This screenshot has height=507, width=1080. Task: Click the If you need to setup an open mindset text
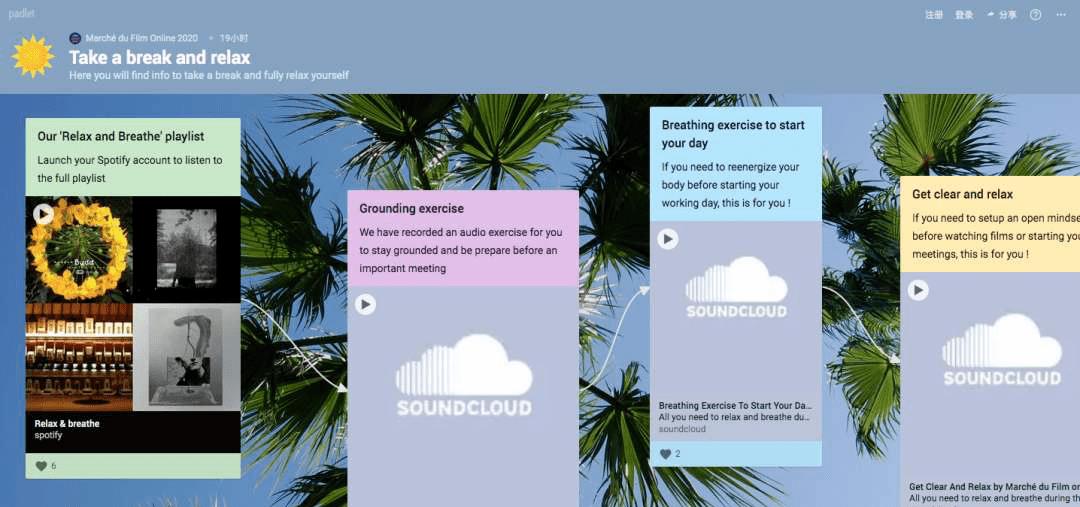coord(996,236)
